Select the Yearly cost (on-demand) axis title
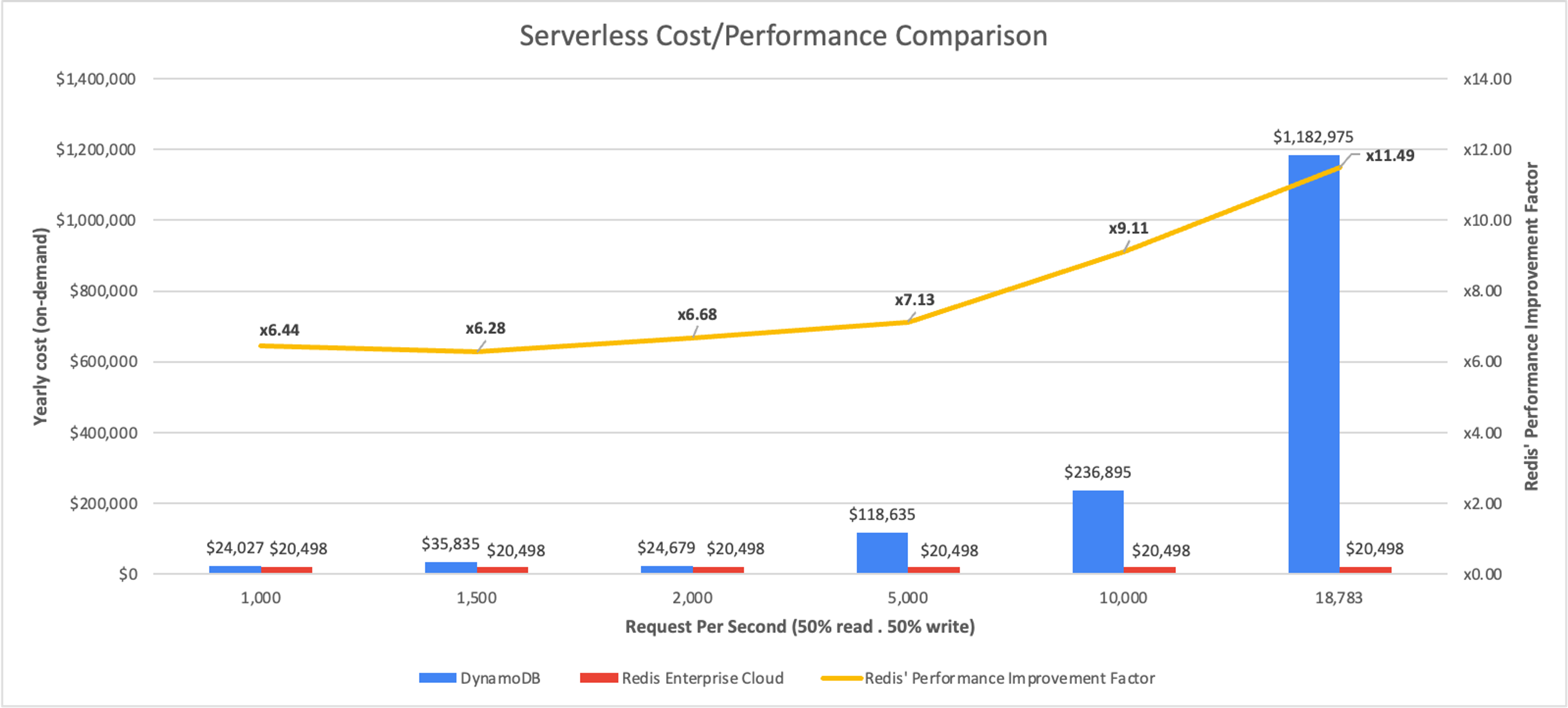The width and height of the screenshot is (1568, 708). [x=40, y=326]
